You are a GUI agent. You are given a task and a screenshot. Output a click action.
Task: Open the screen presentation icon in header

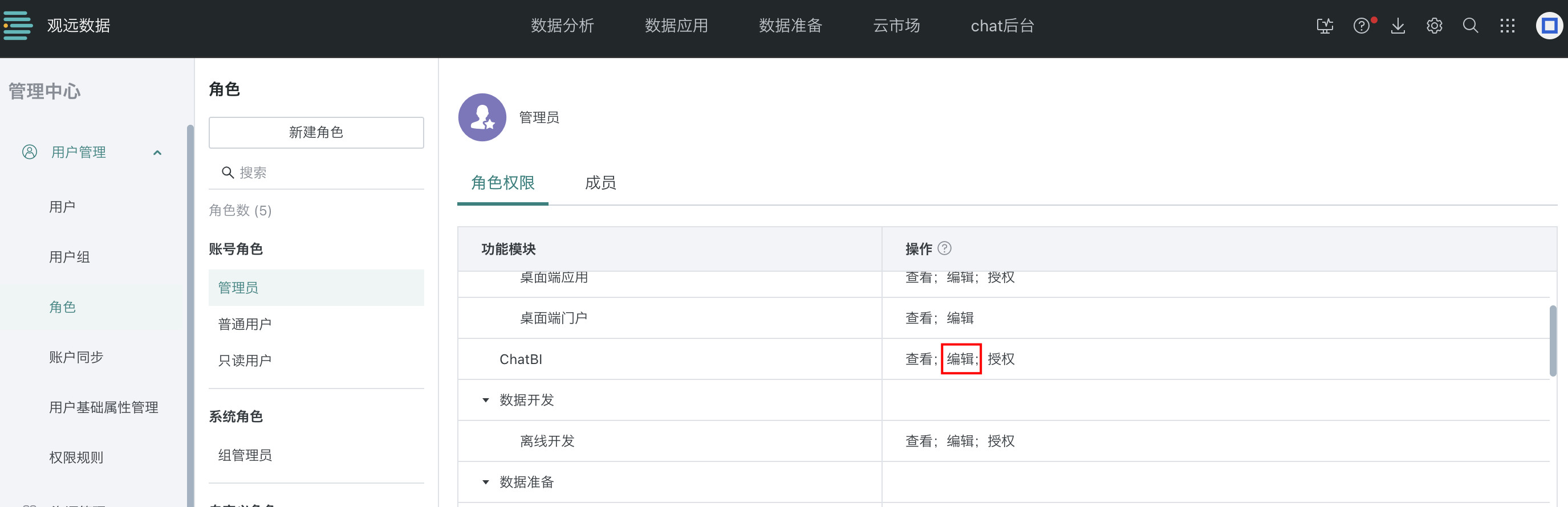(x=1325, y=26)
